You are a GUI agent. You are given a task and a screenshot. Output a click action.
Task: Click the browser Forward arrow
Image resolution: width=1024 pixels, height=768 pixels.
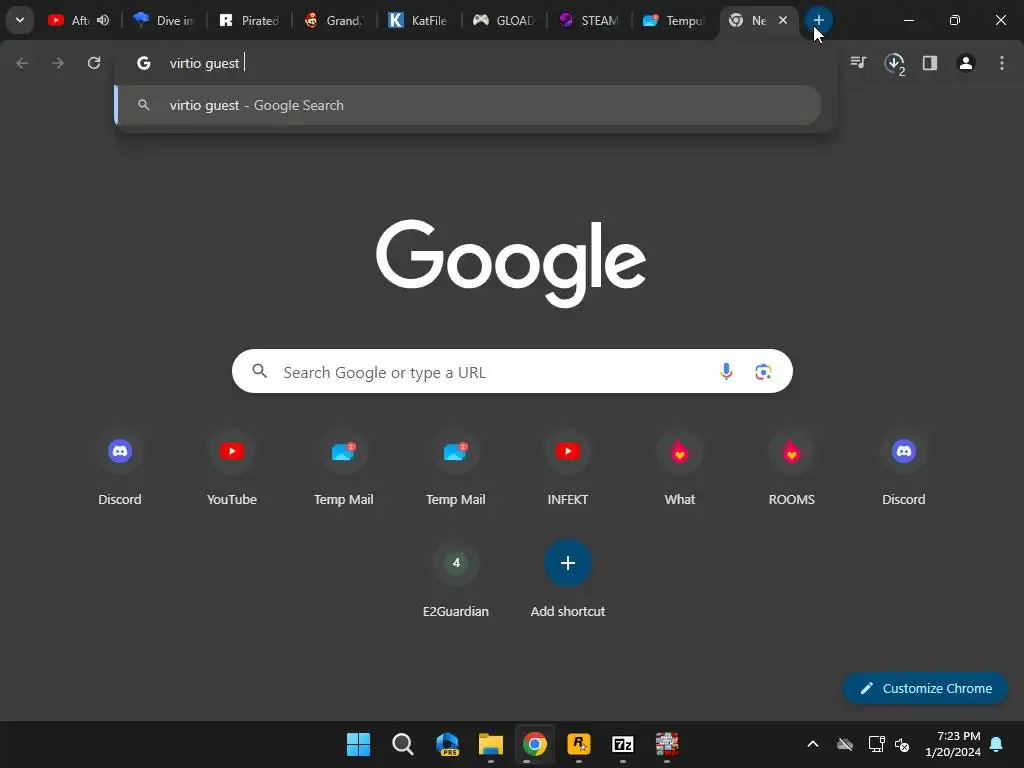pos(58,63)
